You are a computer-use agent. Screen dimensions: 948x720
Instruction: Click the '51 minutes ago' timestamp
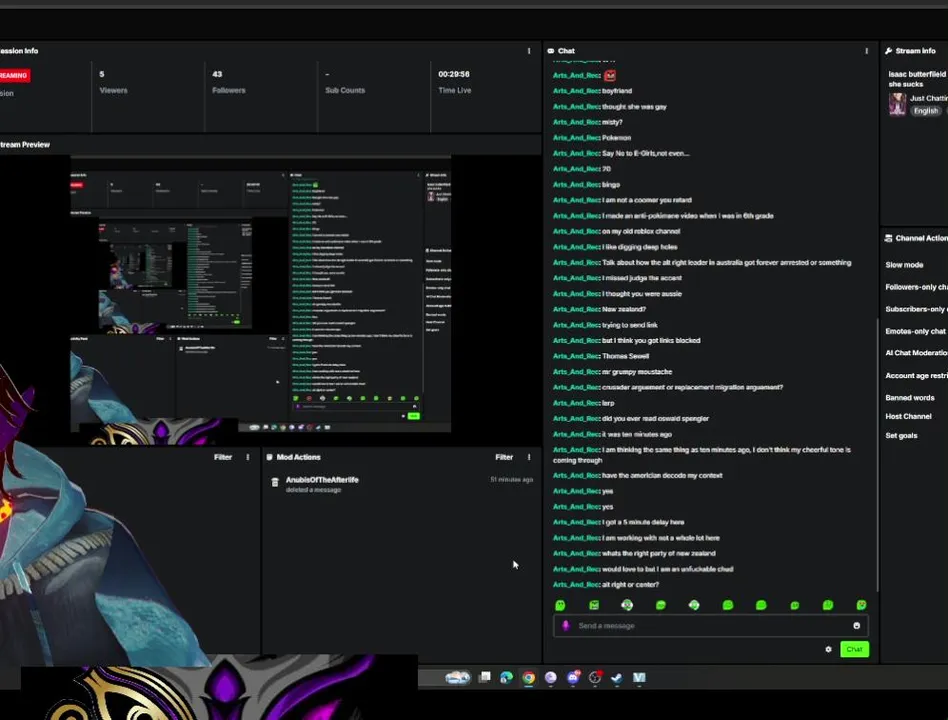point(511,480)
